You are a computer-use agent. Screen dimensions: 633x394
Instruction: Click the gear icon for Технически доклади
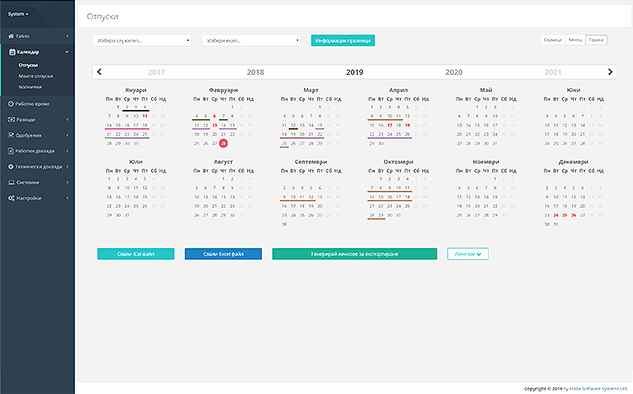pyautogui.click(x=11, y=167)
